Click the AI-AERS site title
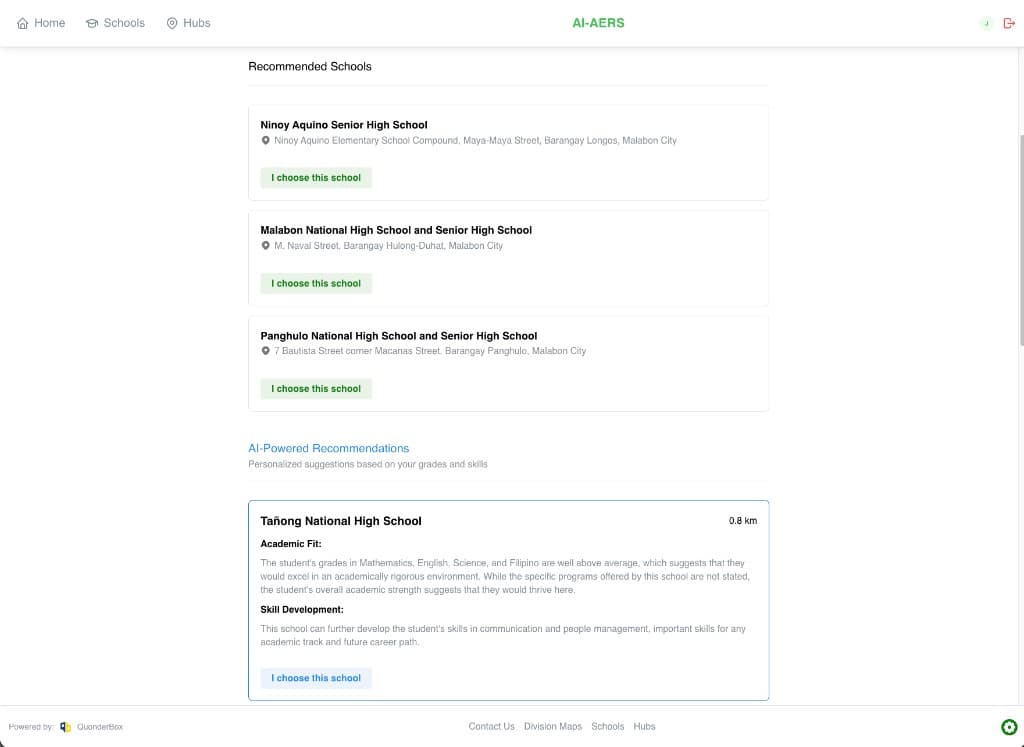 598,23
